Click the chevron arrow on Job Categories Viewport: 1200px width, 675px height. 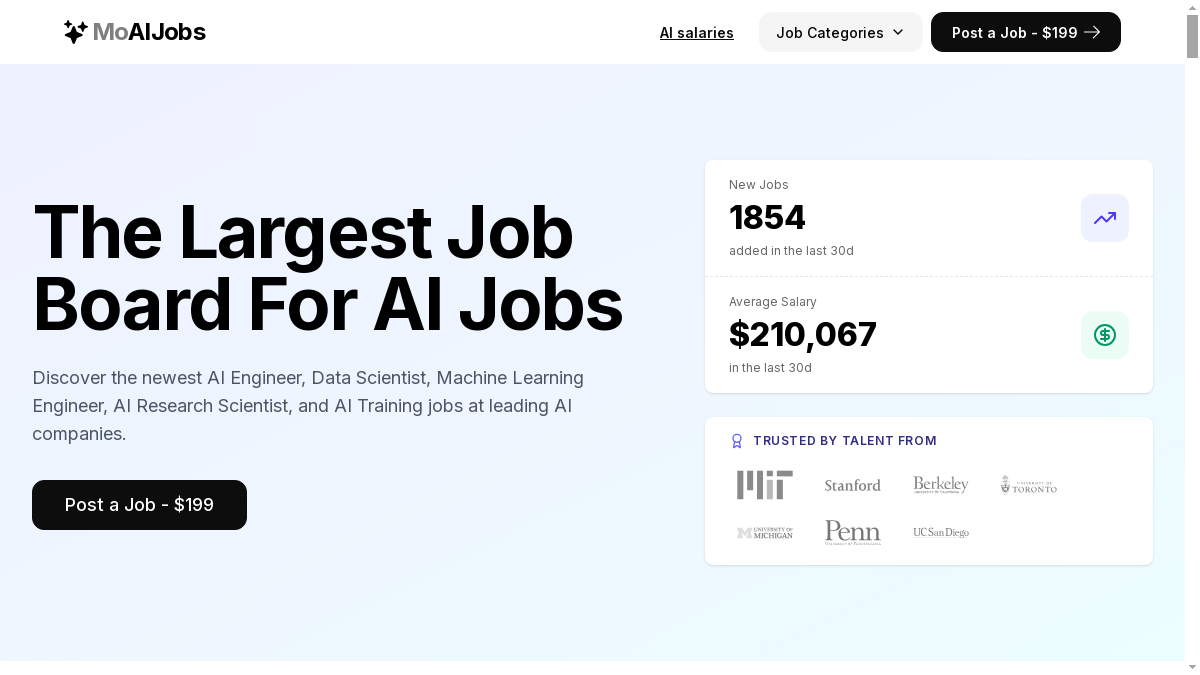pyautogui.click(x=898, y=33)
